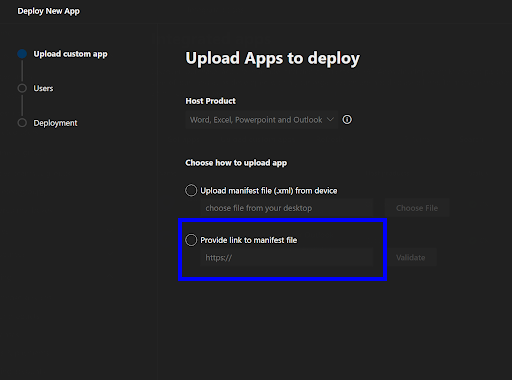The height and width of the screenshot is (380, 512).
Task: Go to the Users step
Action: coord(43,88)
